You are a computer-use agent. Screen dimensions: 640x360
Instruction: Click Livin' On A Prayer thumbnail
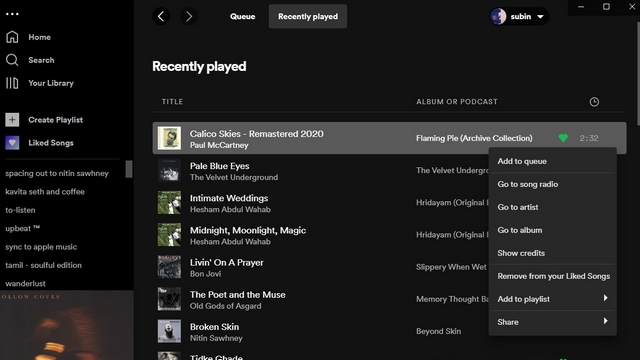click(169, 267)
